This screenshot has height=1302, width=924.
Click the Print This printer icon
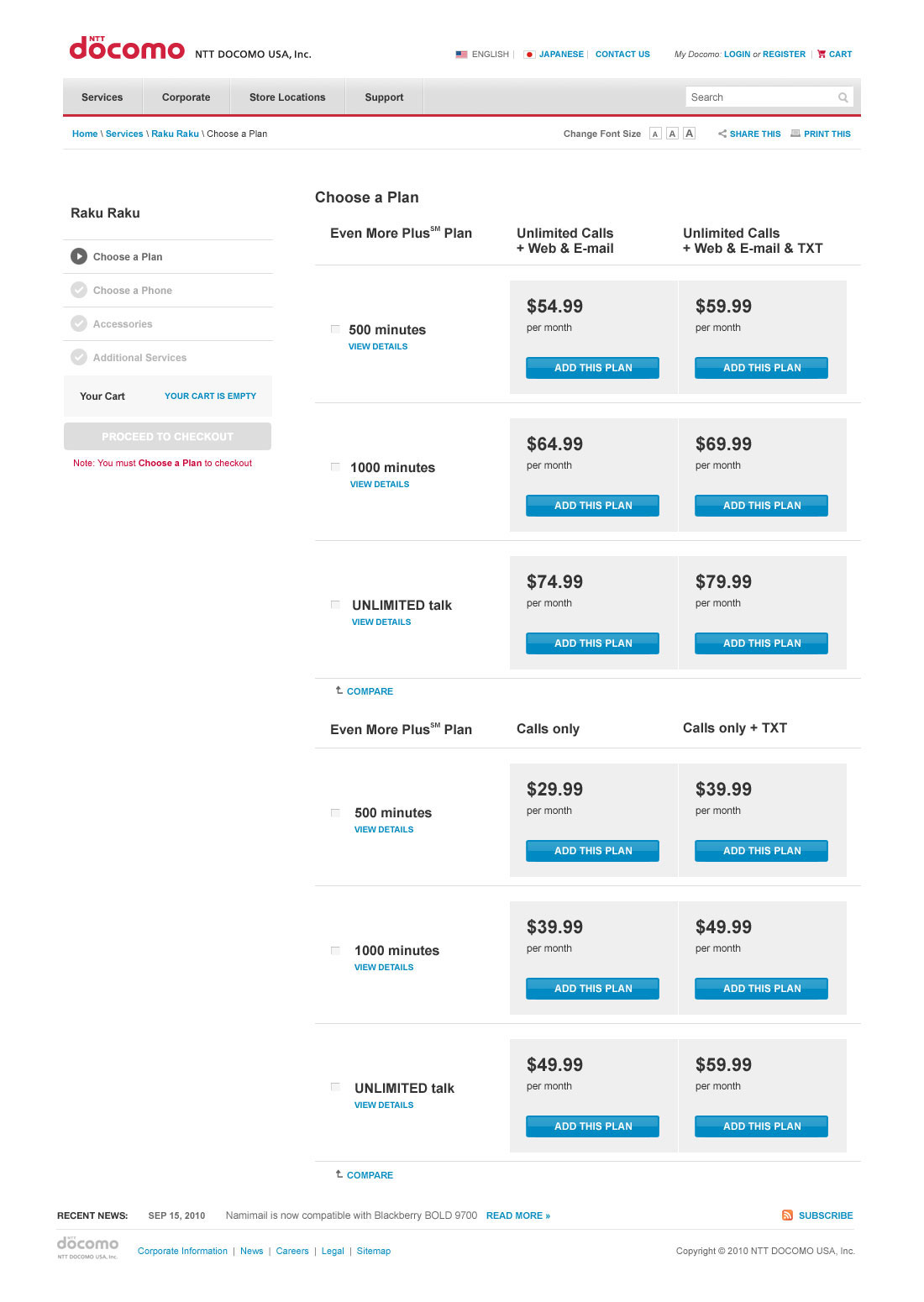pos(795,134)
